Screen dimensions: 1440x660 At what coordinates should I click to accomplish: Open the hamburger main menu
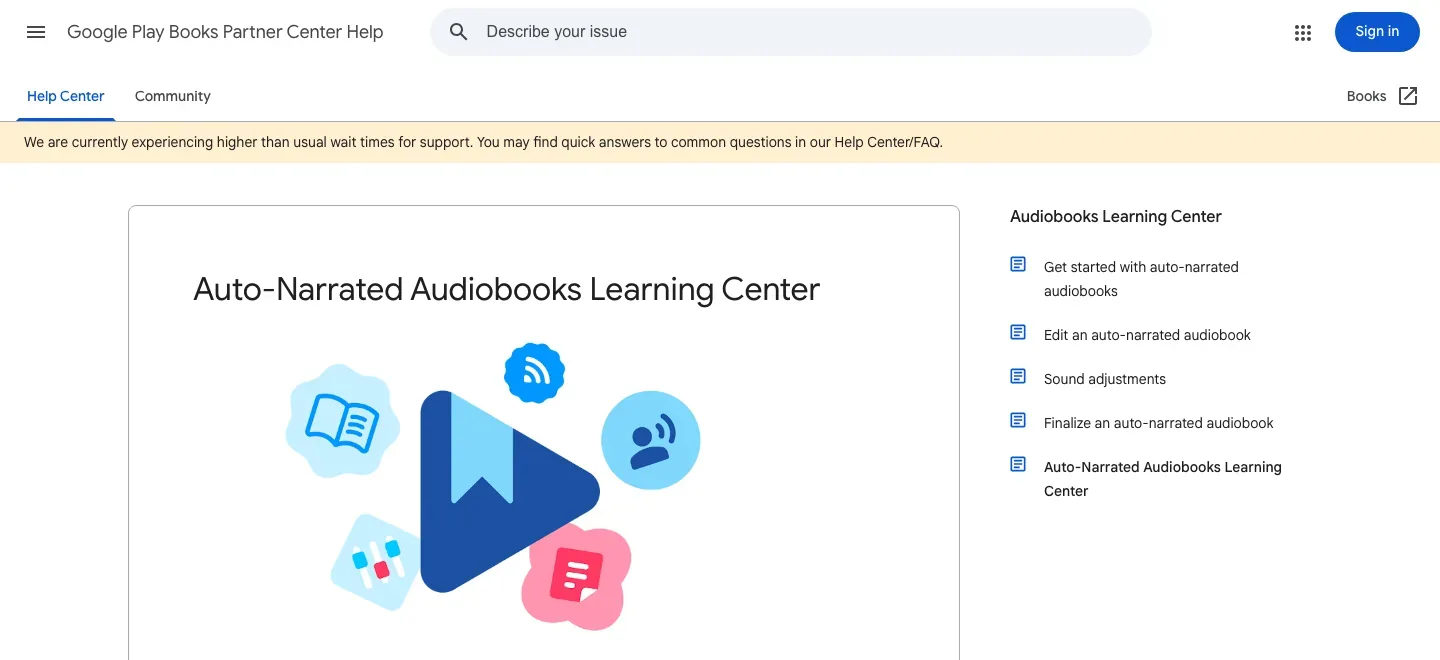36,32
